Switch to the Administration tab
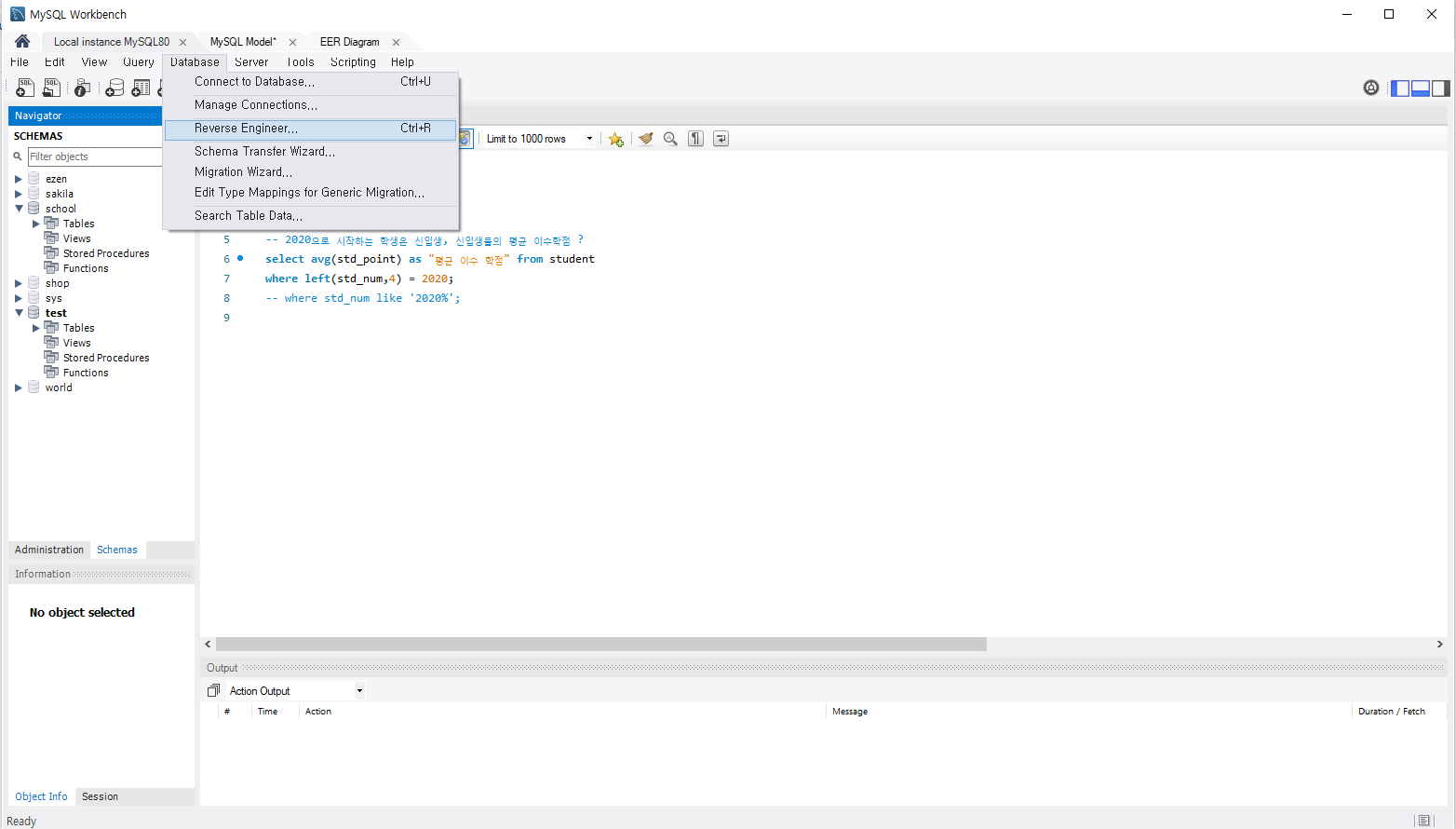The height and width of the screenshot is (829, 1456). click(49, 550)
